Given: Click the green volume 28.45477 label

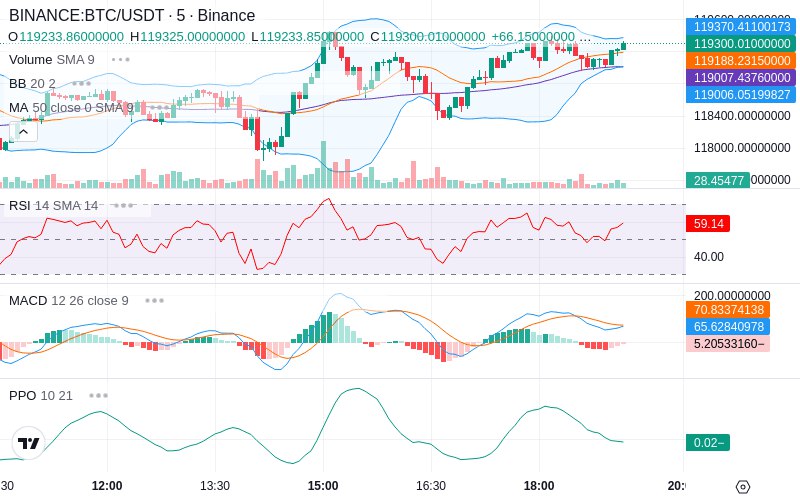Looking at the screenshot, I should click(x=717, y=180).
